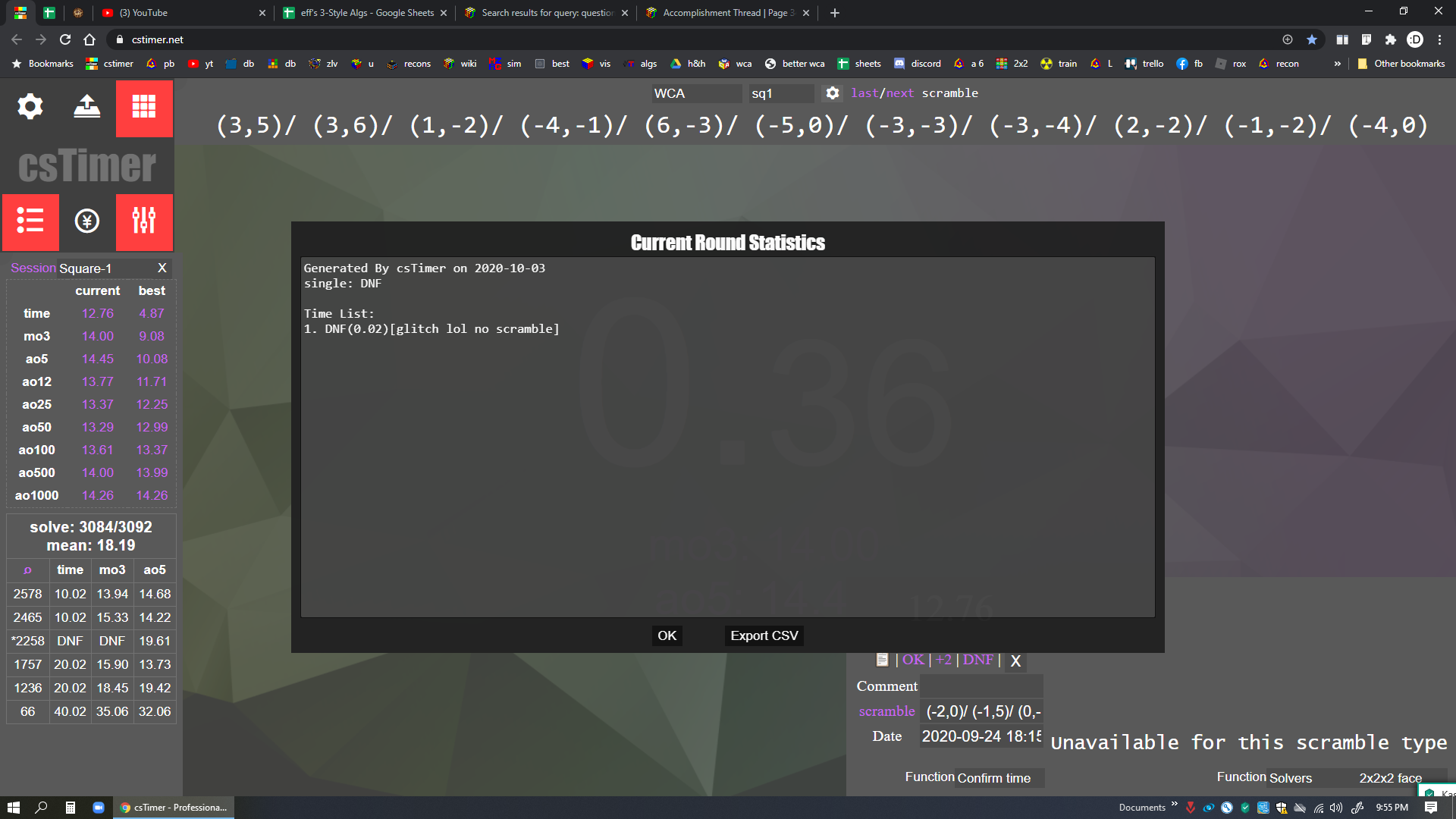
Task: Click best single time 4.87
Action: coord(152,314)
